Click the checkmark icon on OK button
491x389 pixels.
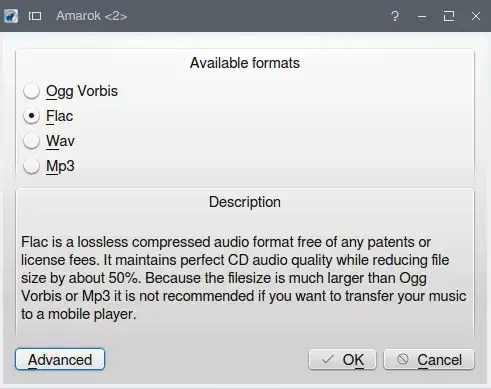(x=327, y=359)
